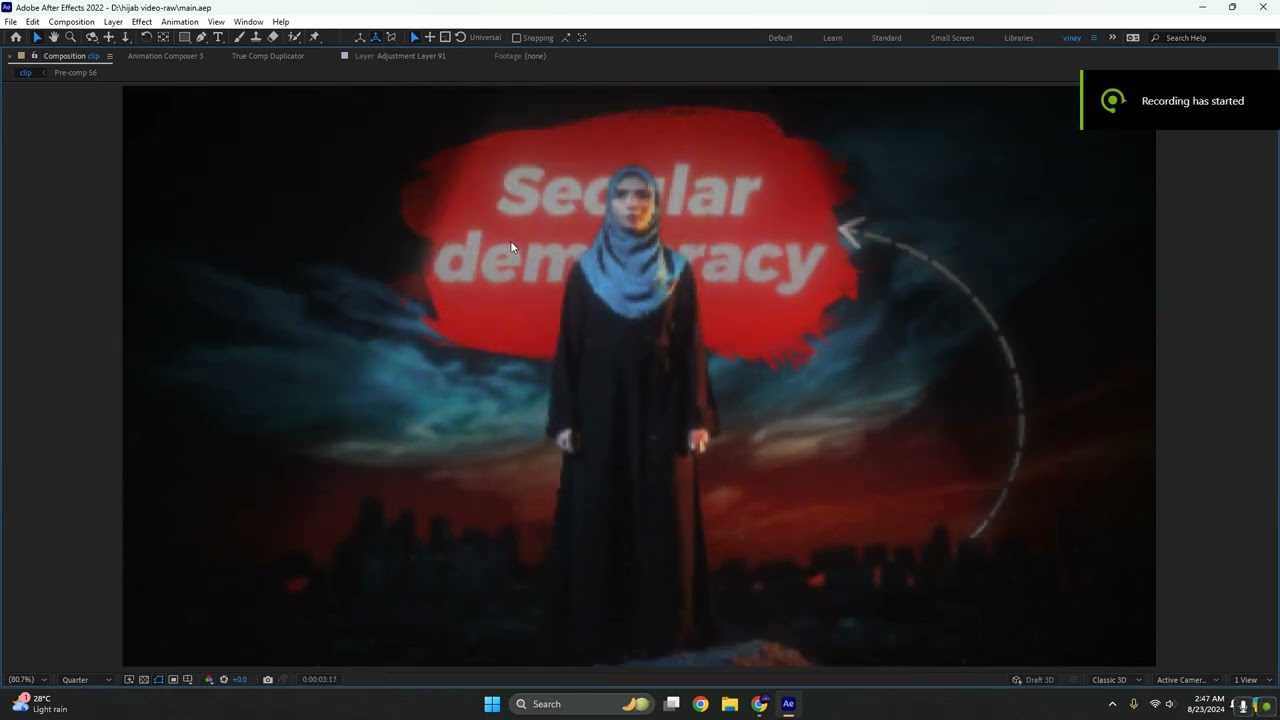Toggle transparency grid in viewer bar

144,680
